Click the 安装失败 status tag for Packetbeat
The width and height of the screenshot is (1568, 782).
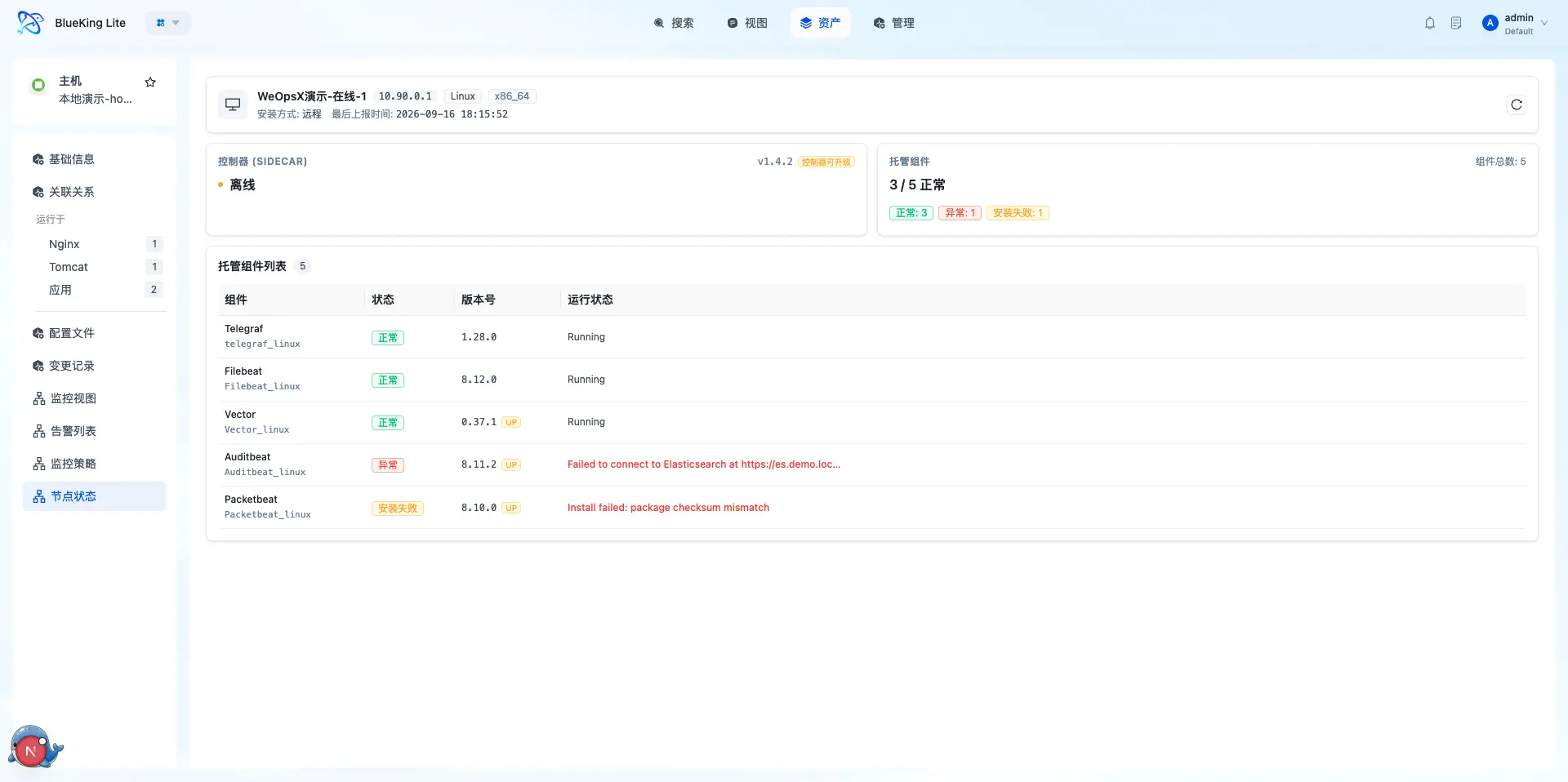coord(398,508)
